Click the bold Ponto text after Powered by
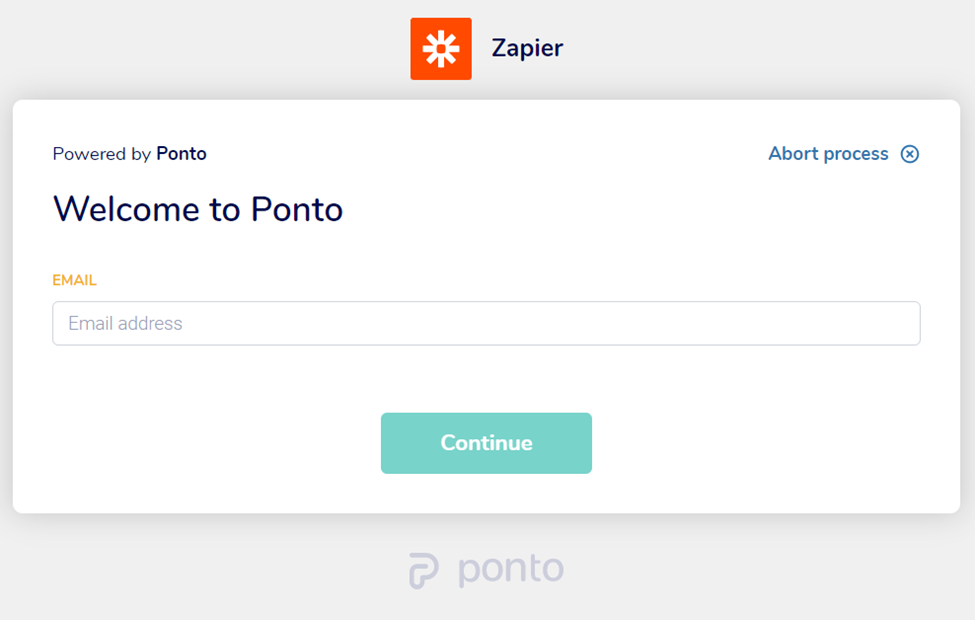This screenshot has height=620, width=975. [x=181, y=154]
